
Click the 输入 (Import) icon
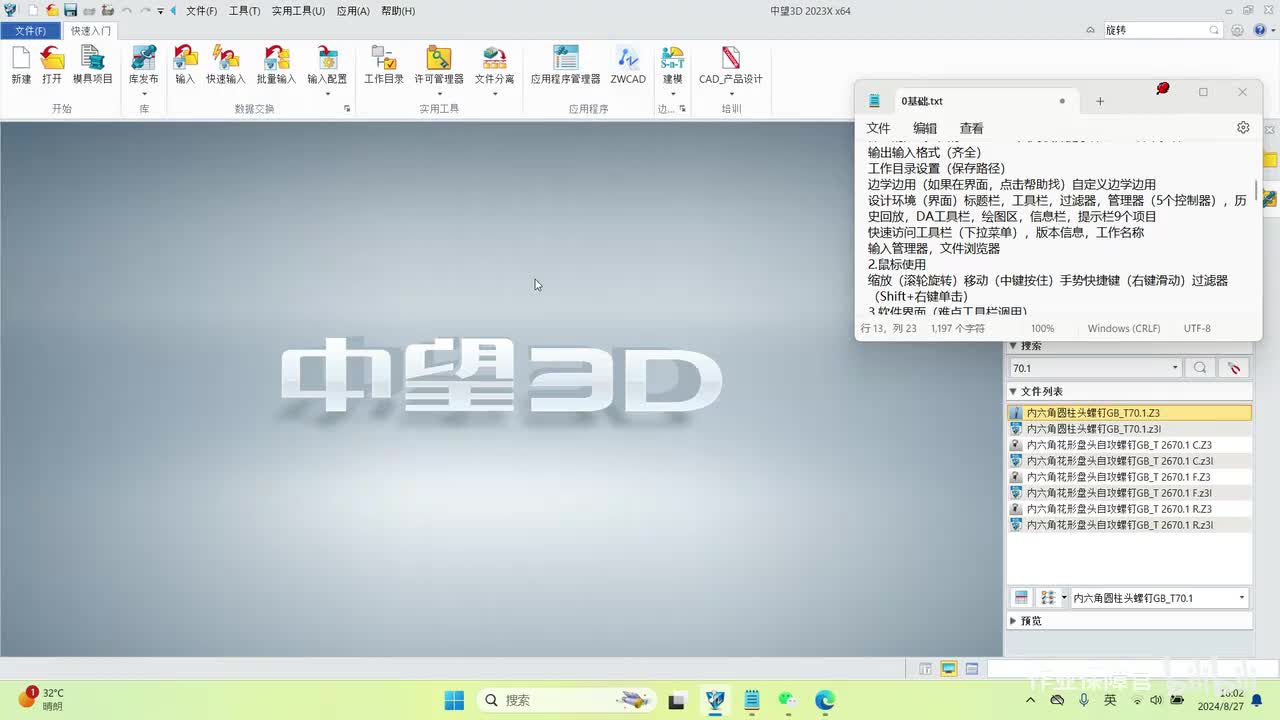pos(185,58)
